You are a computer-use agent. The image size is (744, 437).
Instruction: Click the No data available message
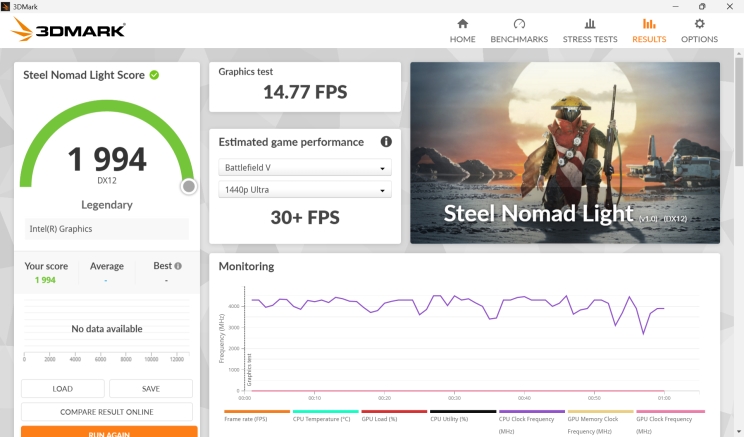(107, 328)
